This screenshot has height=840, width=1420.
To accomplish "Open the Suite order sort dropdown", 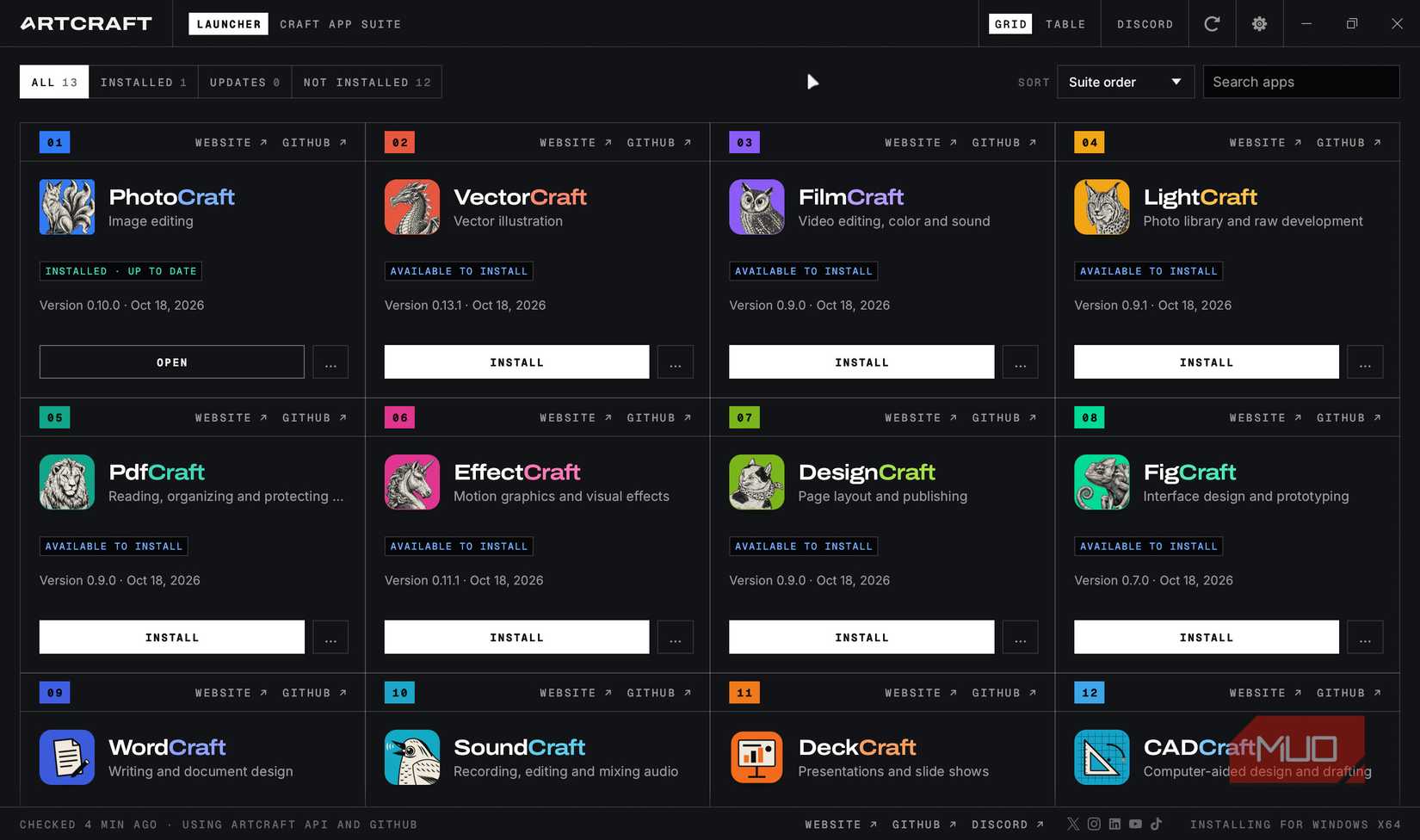I will [1125, 82].
